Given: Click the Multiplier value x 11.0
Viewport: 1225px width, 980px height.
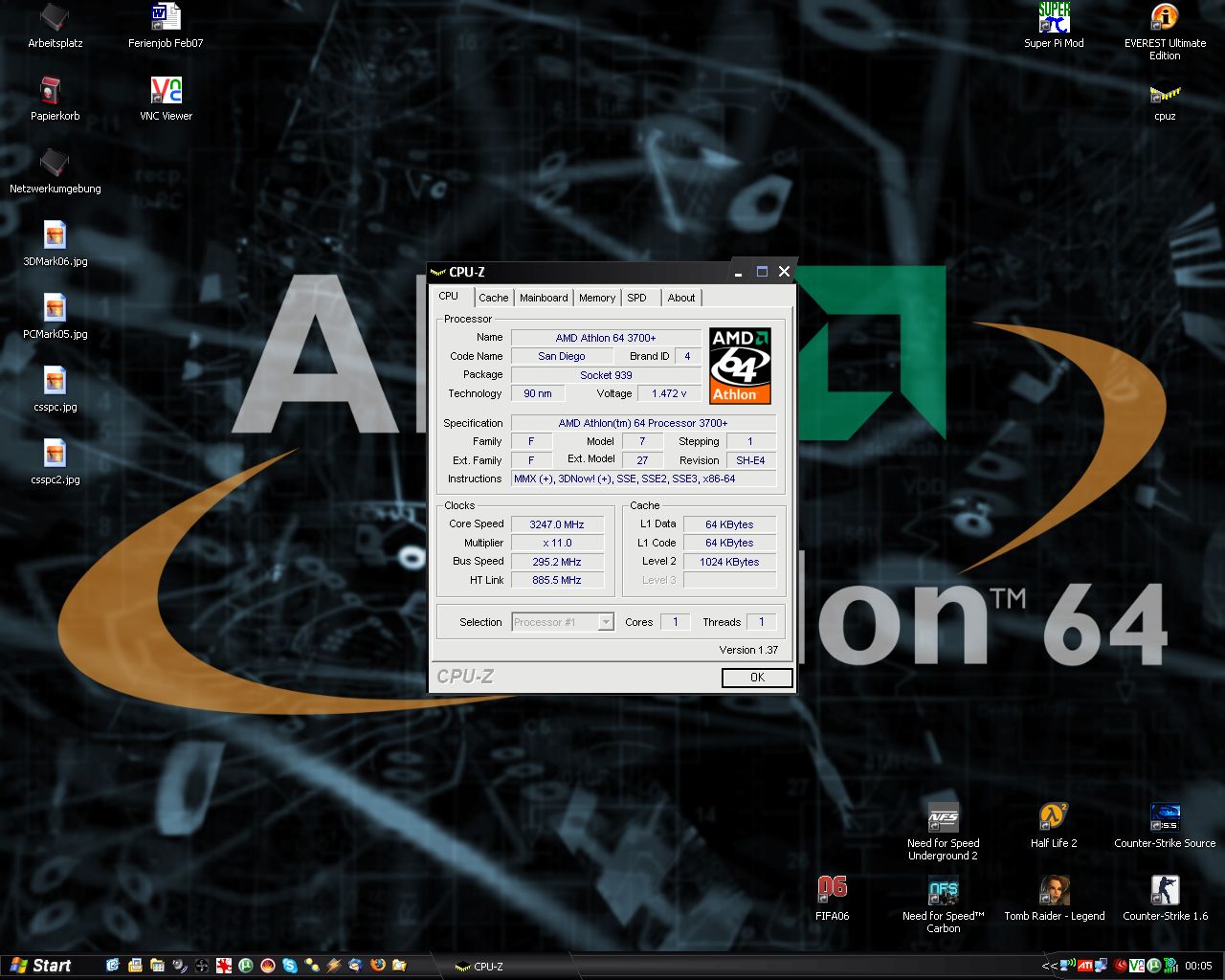Looking at the screenshot, I should pos(557,543).
